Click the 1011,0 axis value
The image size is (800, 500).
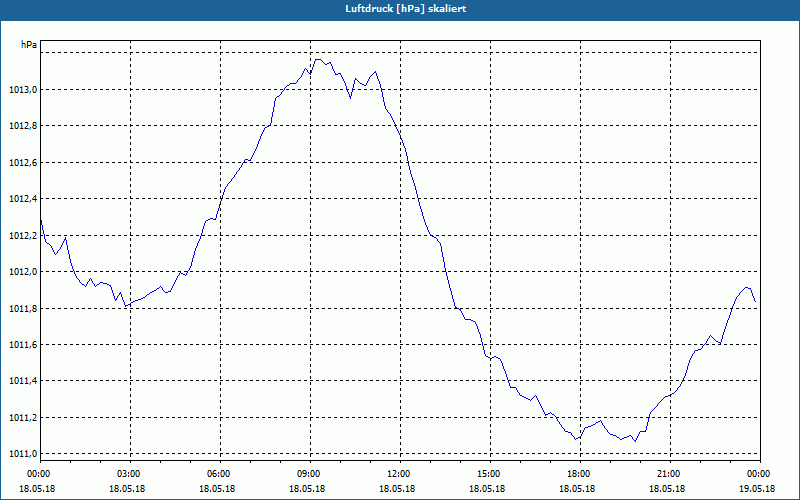23,454
